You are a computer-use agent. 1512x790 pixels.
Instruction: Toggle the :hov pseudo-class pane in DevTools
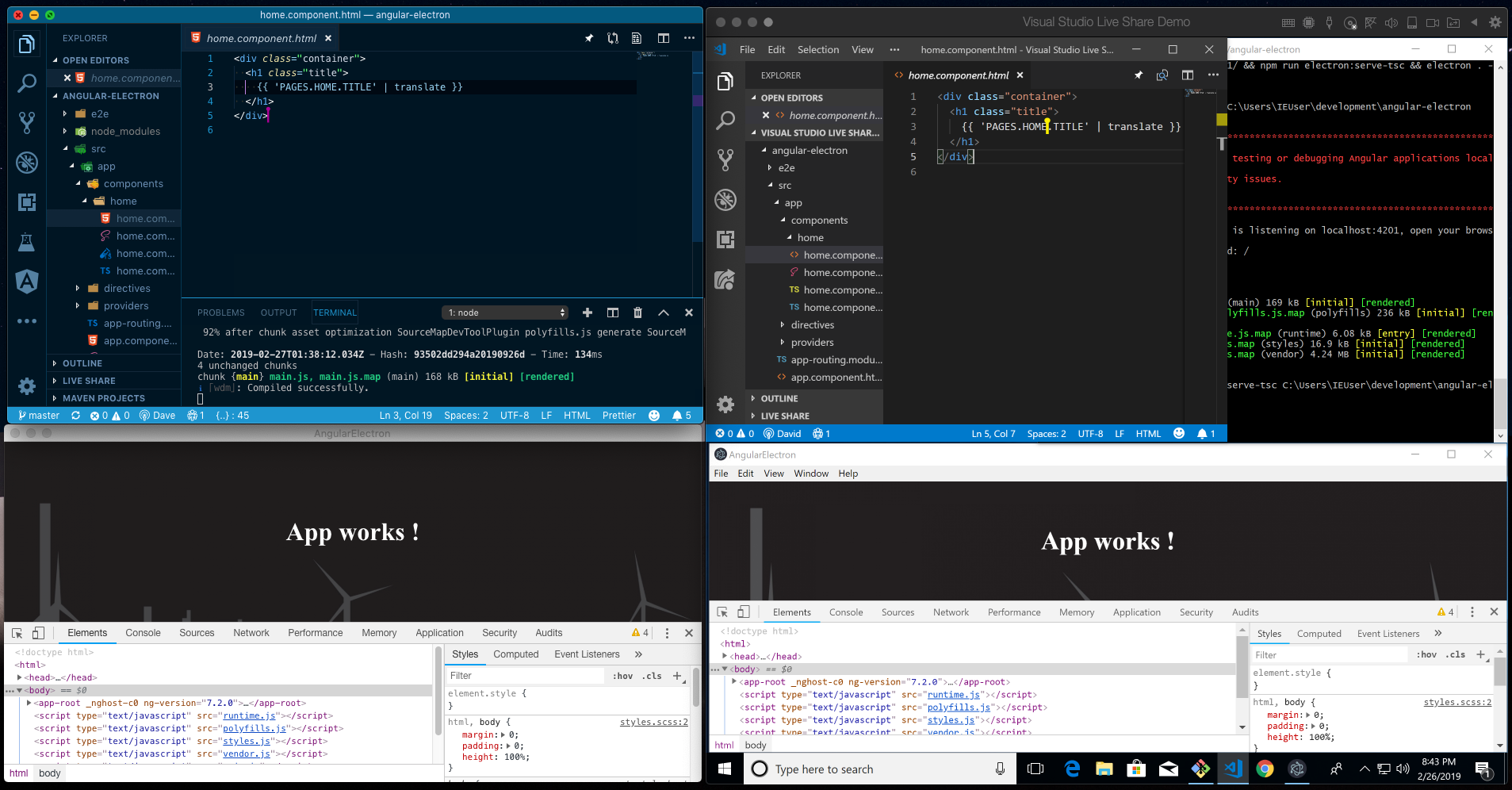click(x=623, y=675)
